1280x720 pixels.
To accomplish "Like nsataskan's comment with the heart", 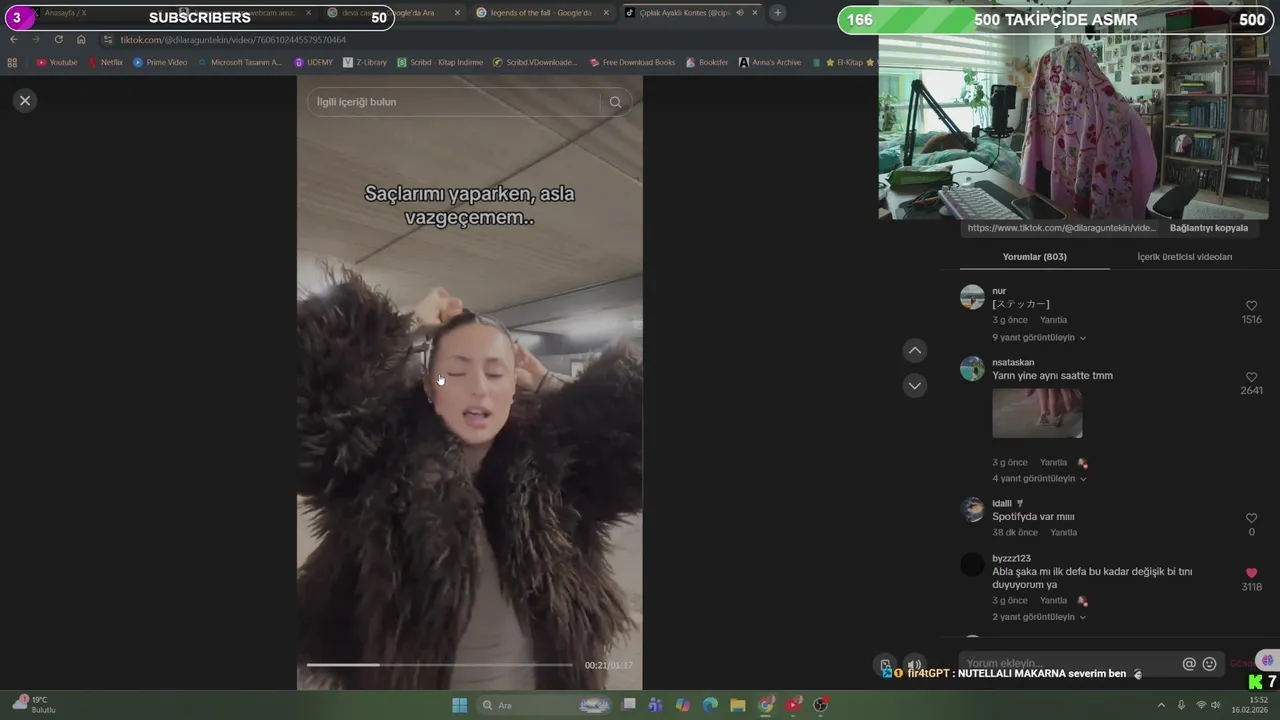I will click(1251, 377).
